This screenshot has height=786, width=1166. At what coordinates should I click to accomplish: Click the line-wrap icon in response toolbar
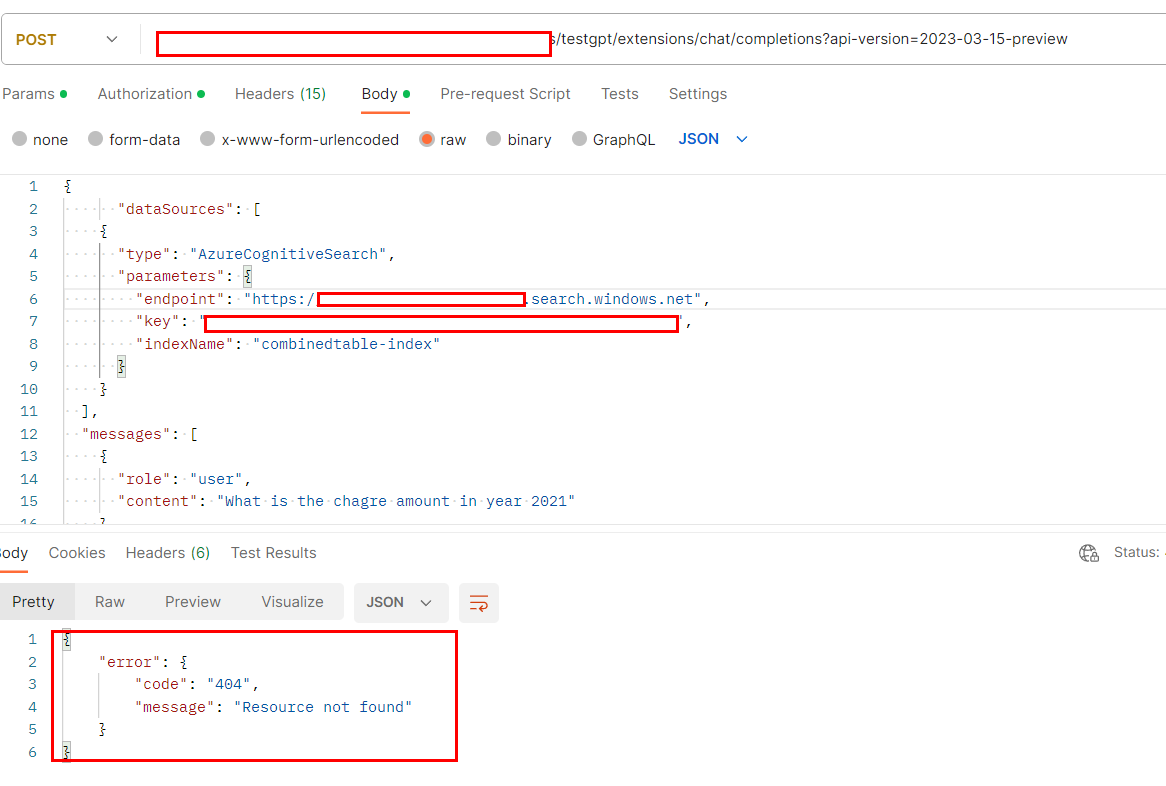pos(478,603)
